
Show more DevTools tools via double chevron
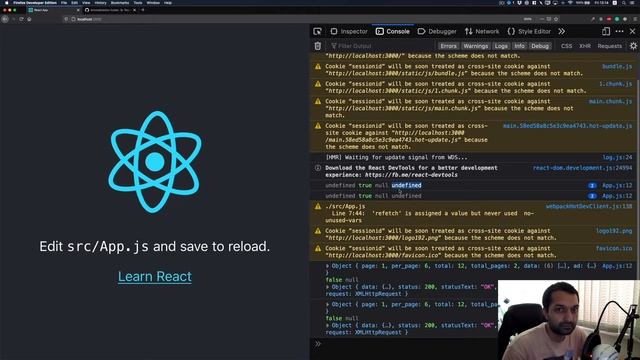pos(562,31)
